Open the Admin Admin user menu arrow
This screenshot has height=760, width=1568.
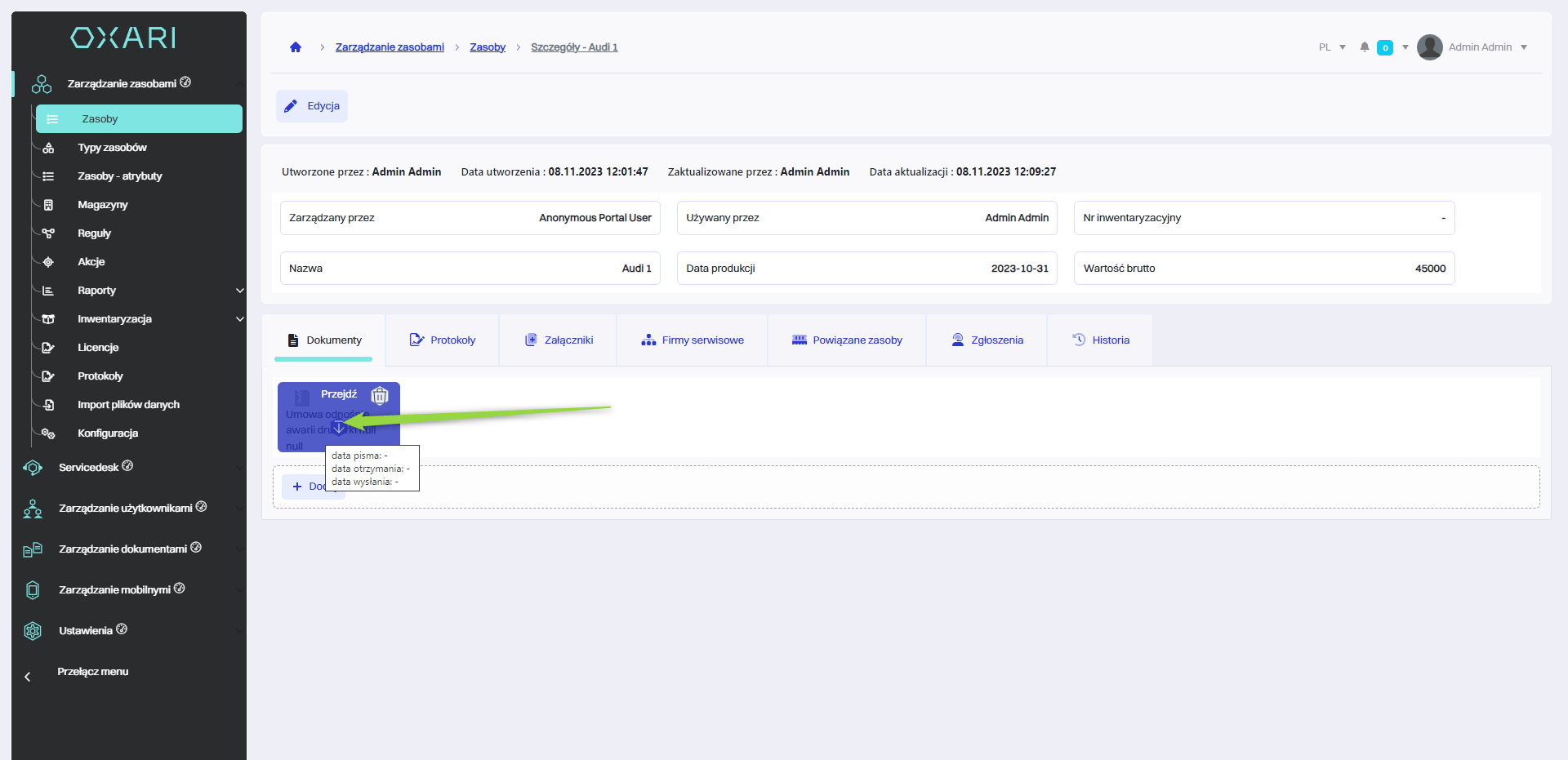click(1524, 47)
